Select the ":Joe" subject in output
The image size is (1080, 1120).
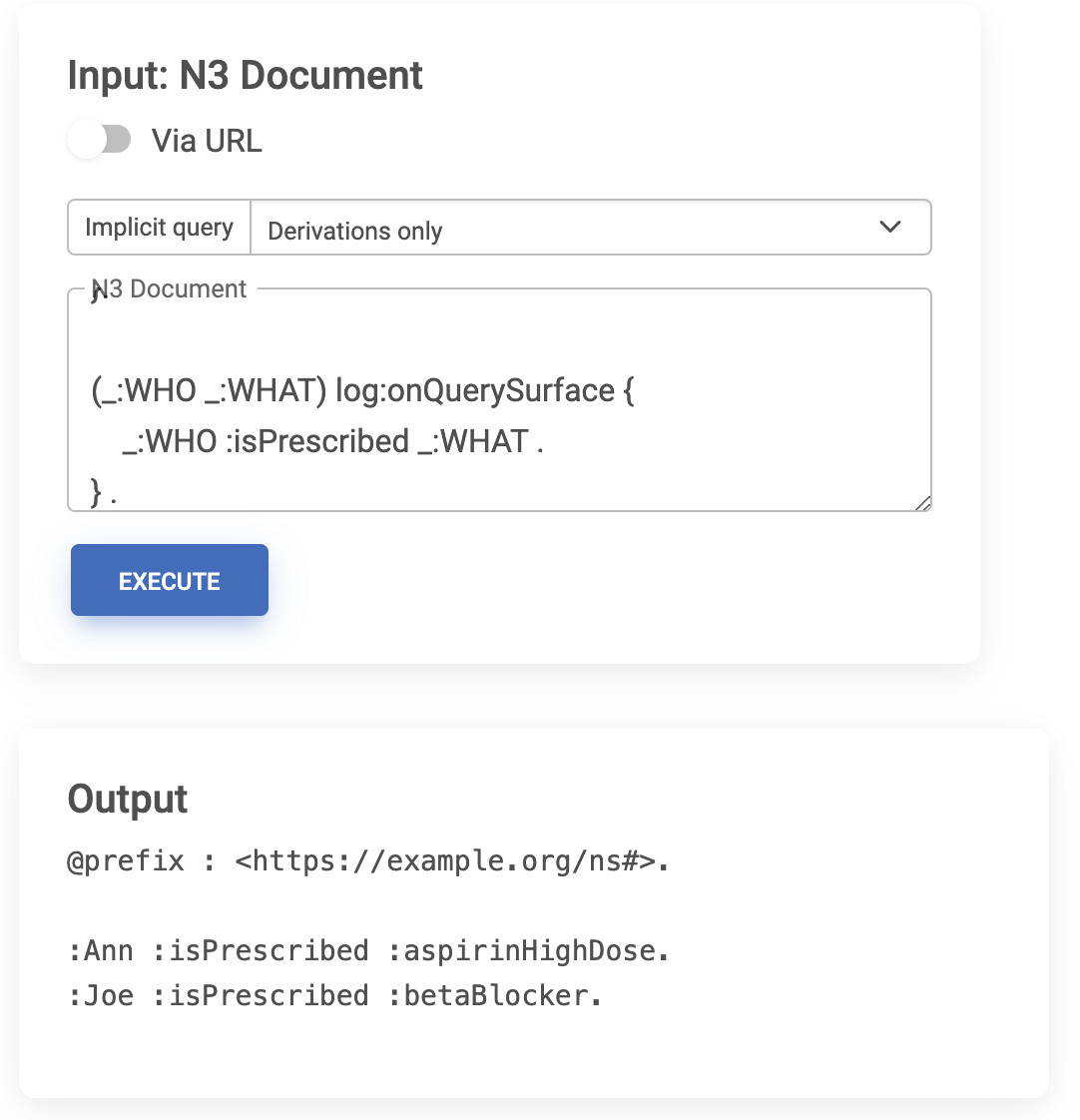pyautogui.click(x=101, y=995)
